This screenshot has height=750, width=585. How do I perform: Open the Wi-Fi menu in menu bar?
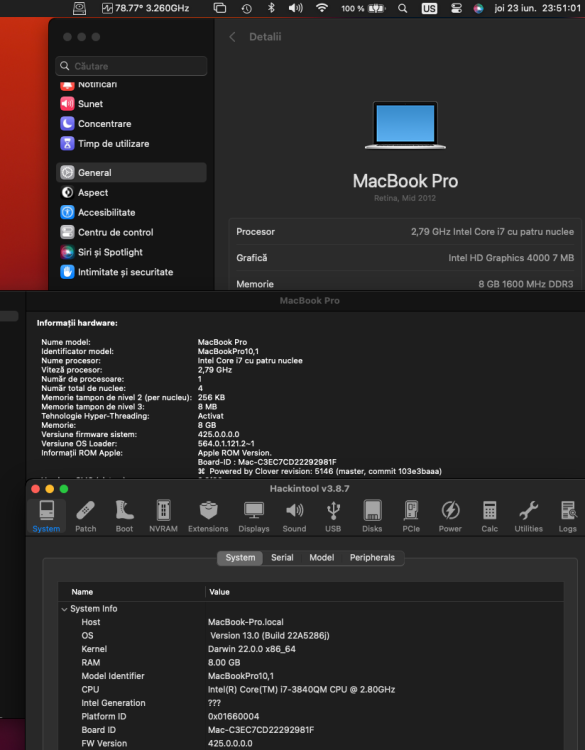point(322,8)
